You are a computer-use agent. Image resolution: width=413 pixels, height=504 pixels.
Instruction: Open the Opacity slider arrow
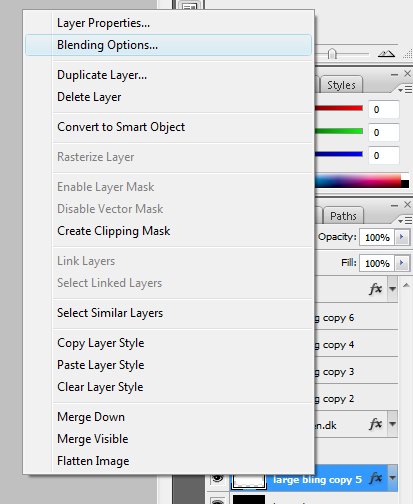(x=402, y=237)
